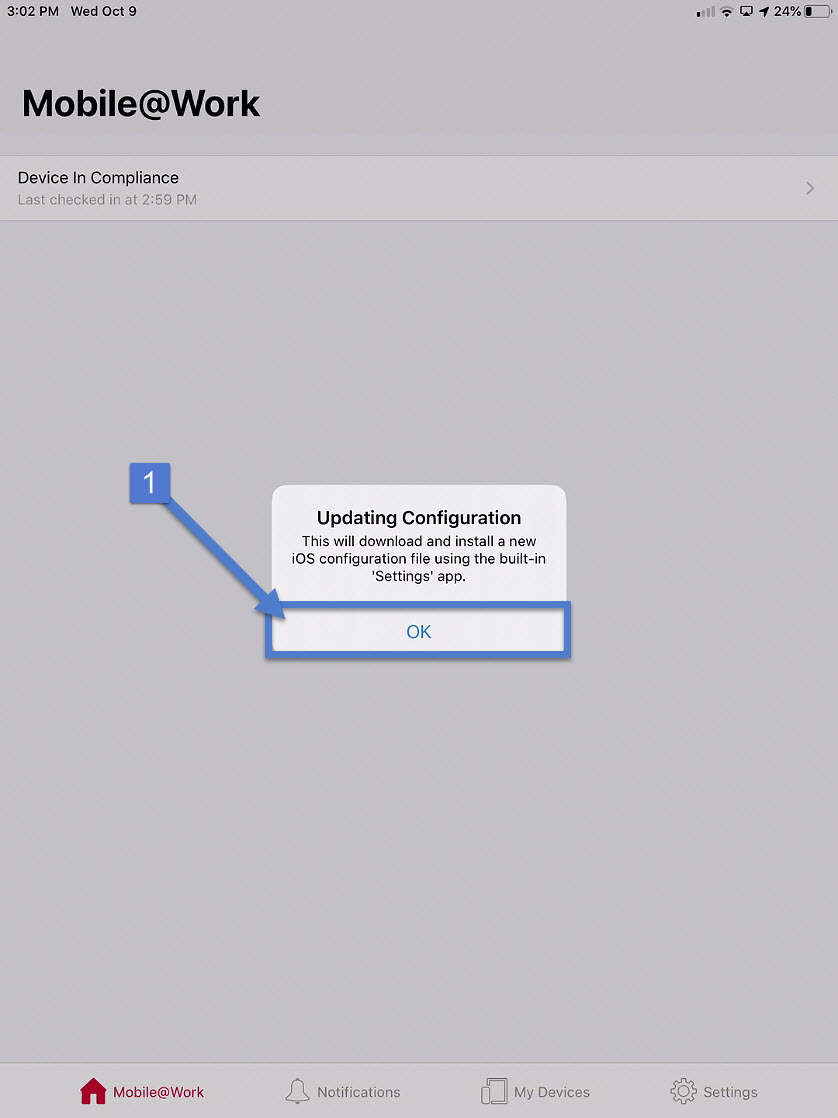
Task: Select the Mobile@Work tab
Action: coord(142,1090)
